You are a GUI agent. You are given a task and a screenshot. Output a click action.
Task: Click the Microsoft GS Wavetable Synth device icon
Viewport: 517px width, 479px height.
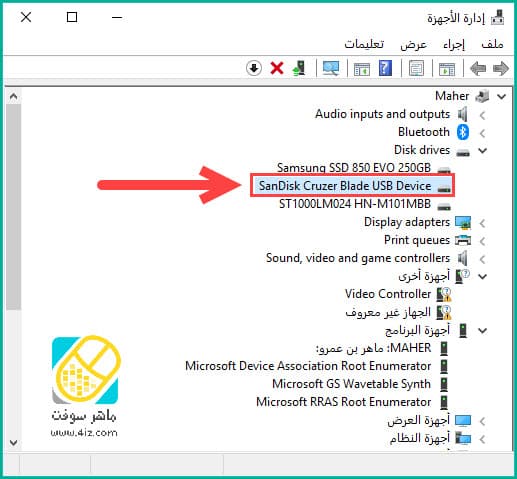pyautogui.click(x=444, y=384)
